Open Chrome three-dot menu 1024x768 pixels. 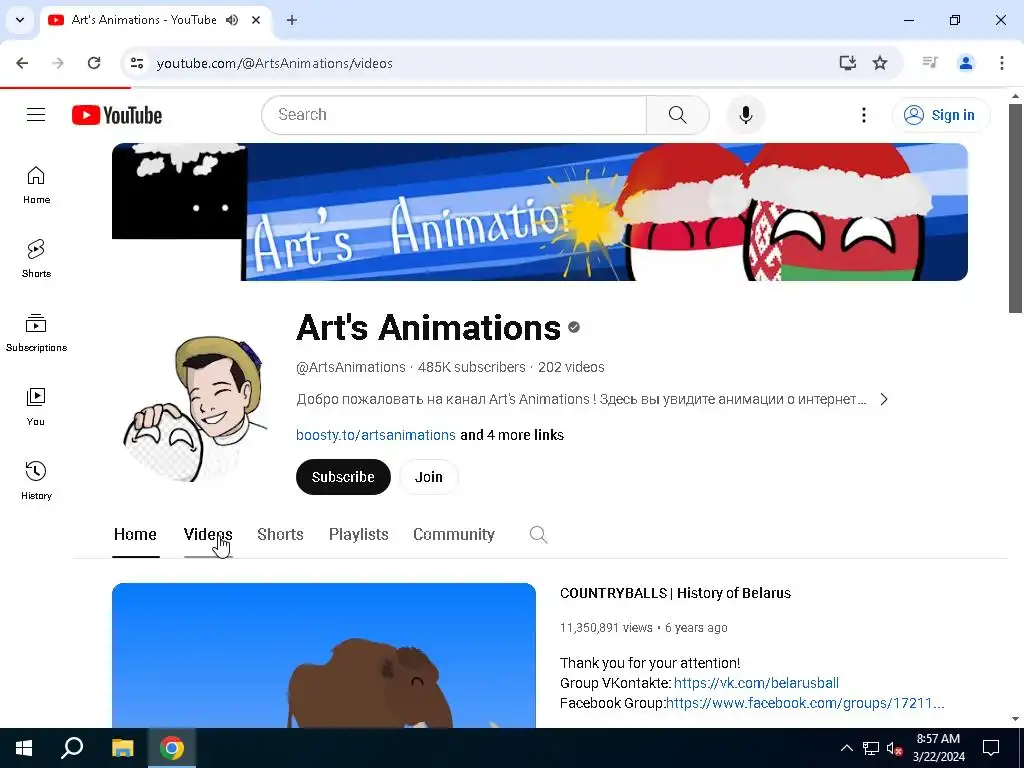click(x=1002, y=63)
